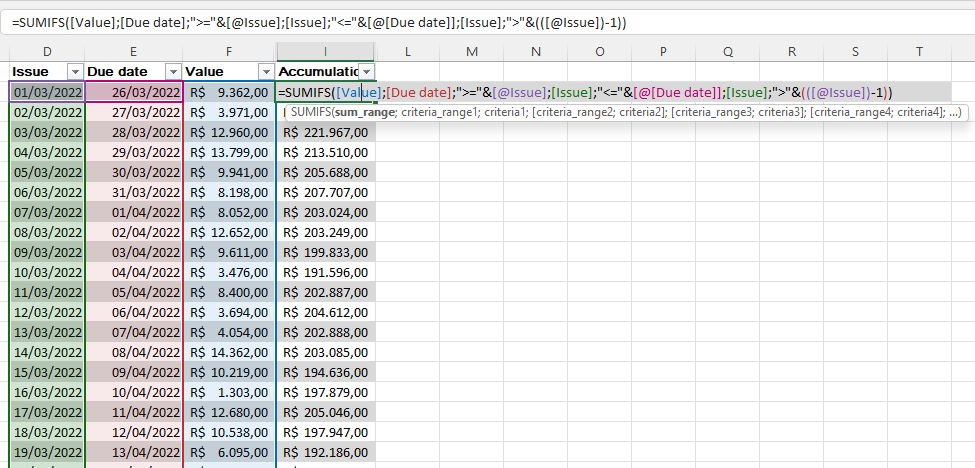Viewport: 975px width, 468px height.
Task: Select Value cell R$ 14.362,00
Action: pos(229,352)
